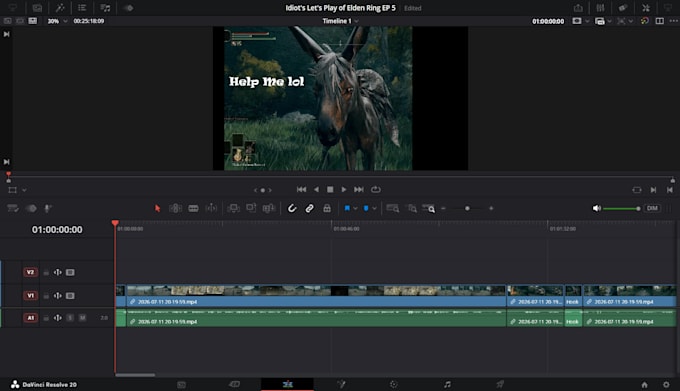Toggle timeline Snapping magnet
This screenshot has height=391, width=680.
(x=292, y=209)
